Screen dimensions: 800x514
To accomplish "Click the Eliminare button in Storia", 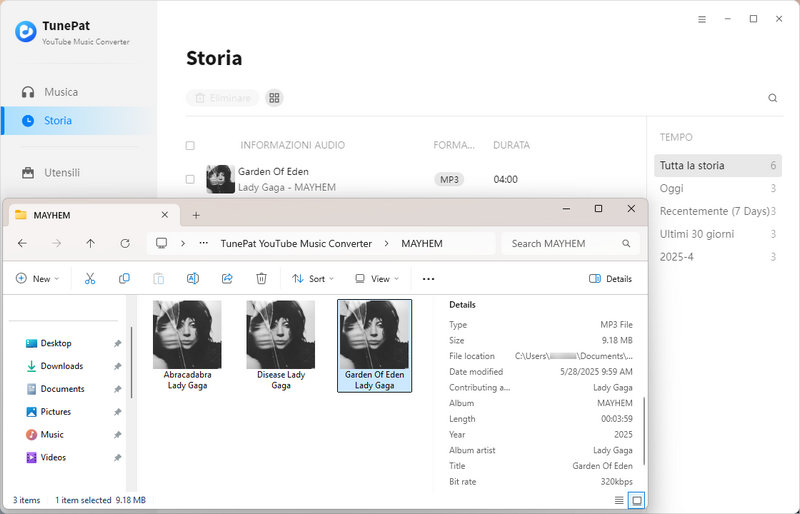I will pyautogui.click(x=222, y=97).
